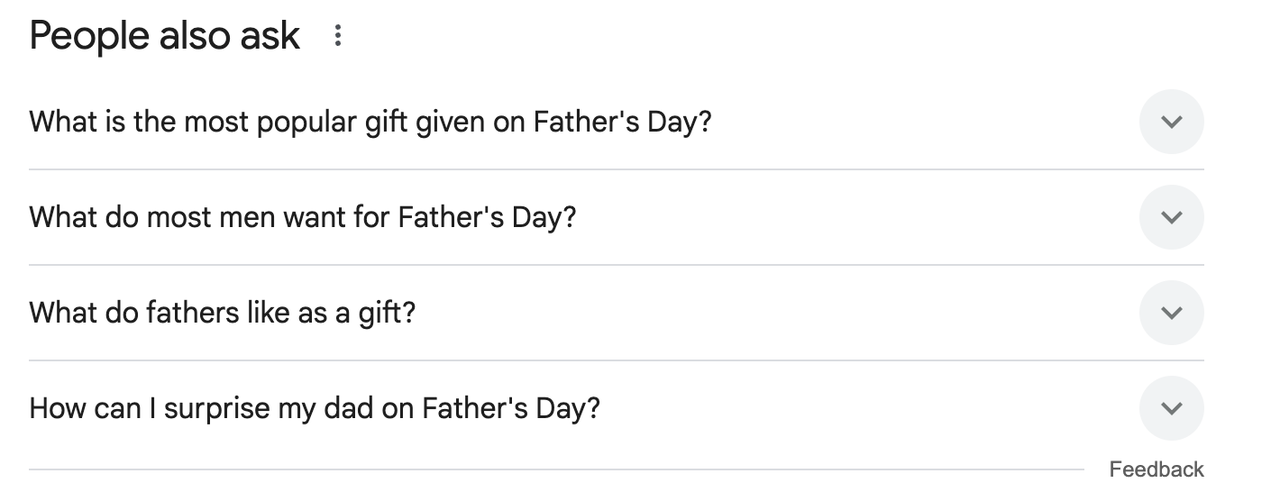Open the three-dot menu beside People also ask
This screenshot has height=492, width=1280.
pyautogui.click(x=338, y=37)
